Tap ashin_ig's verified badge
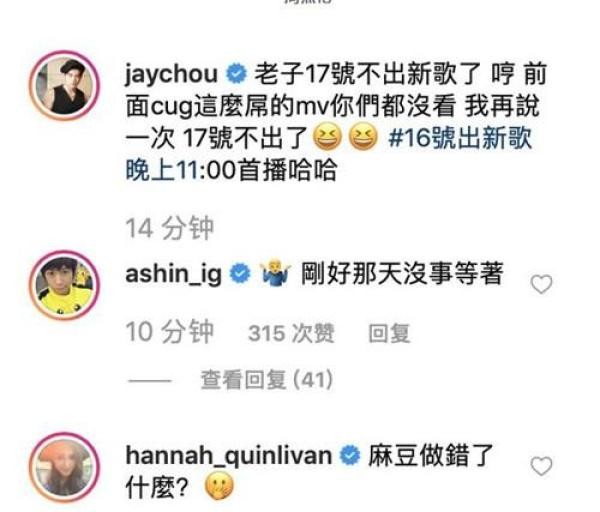This screenshot has width=600, height=512. pyautogui.click(x=240, y=274)
